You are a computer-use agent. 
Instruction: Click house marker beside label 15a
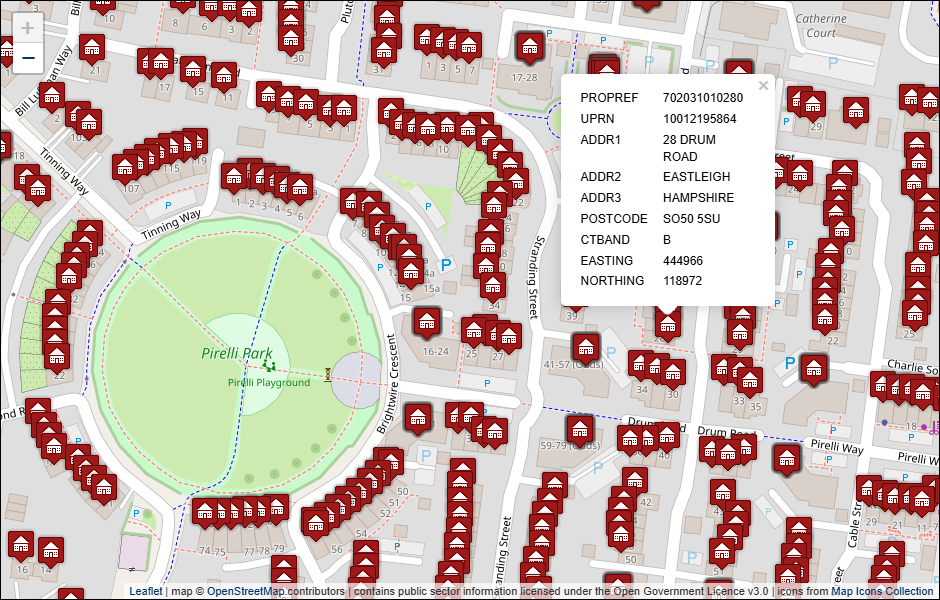coord(411,272)
